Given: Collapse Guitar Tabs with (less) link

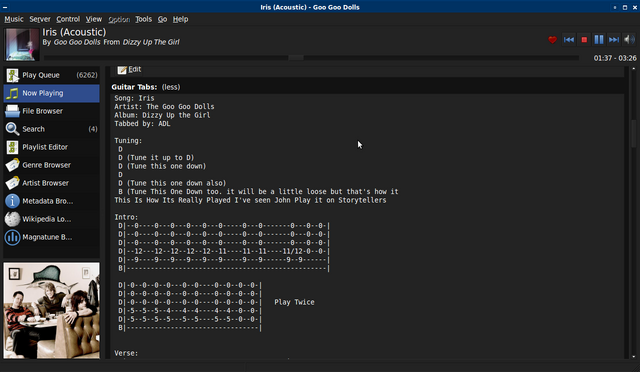Looking at the screenshot, I should [171, 87].
